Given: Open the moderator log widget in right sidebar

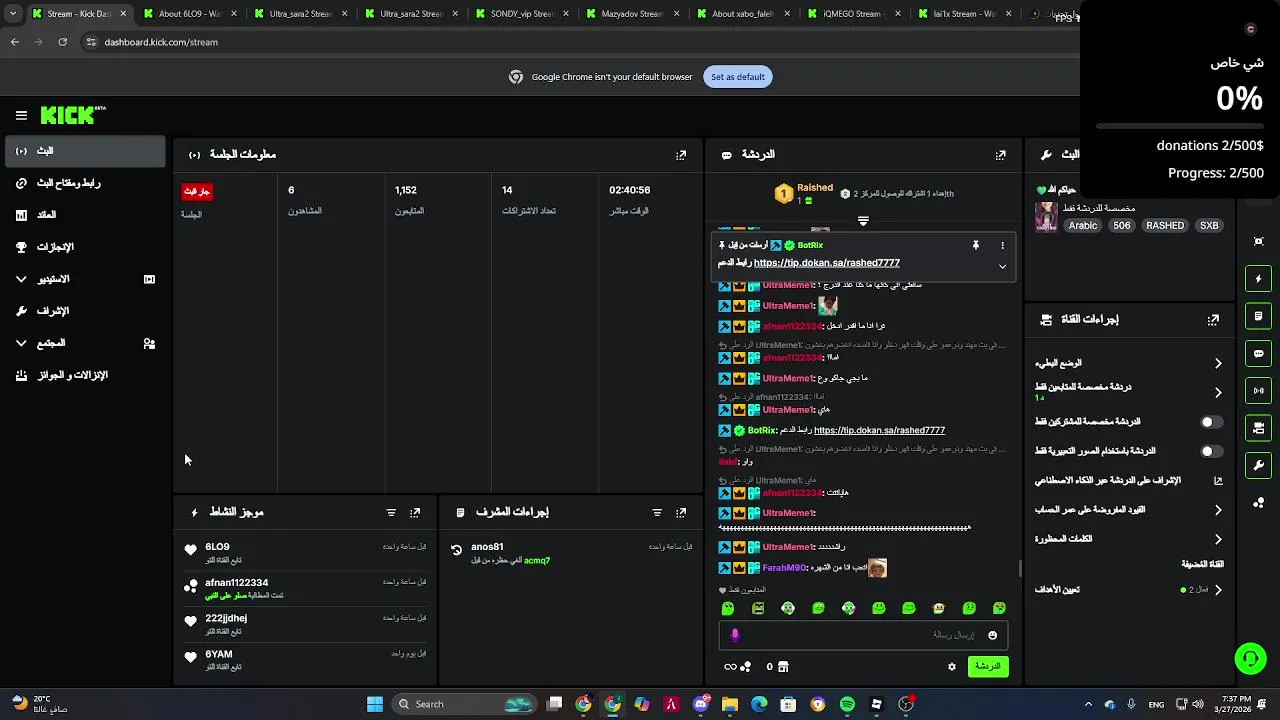Looking at the screenshot, I should click(1258, 316).
